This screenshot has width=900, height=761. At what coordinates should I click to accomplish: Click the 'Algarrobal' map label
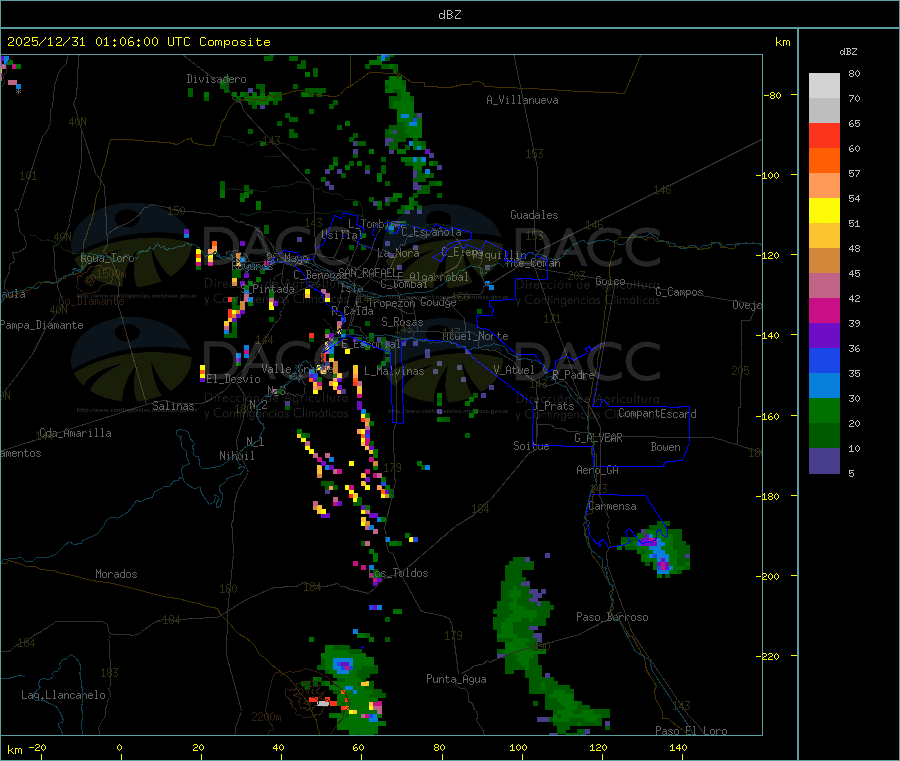pos(439,278)
